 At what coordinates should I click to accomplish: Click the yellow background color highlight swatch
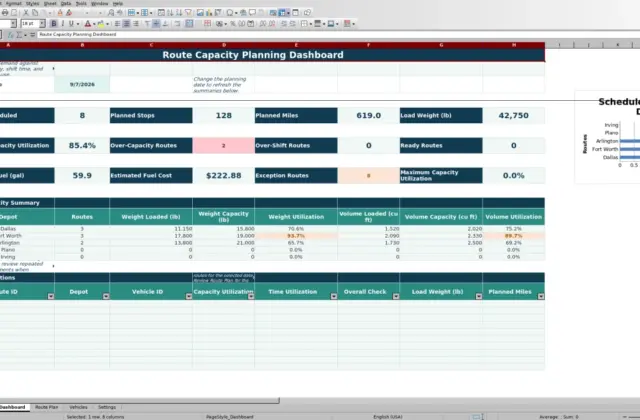tap(100, 24)
